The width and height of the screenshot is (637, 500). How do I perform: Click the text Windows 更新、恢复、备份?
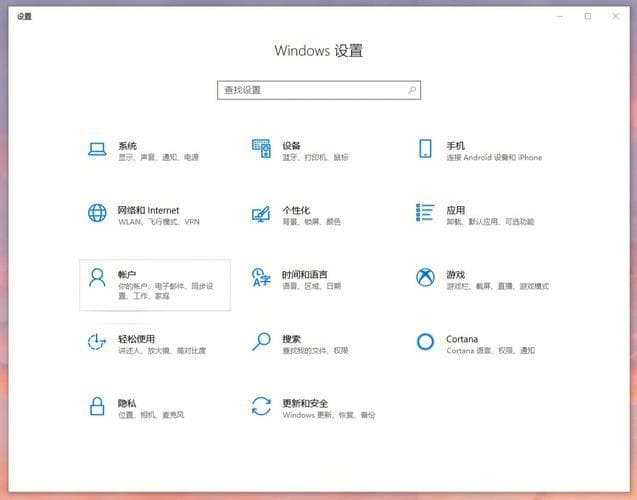[x=329, y=415]
